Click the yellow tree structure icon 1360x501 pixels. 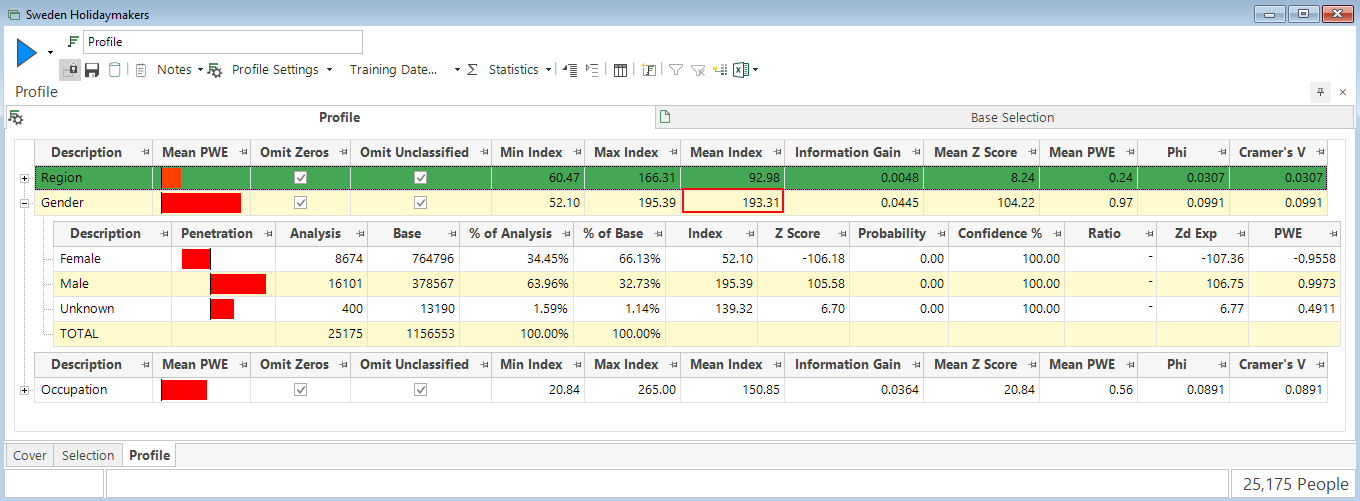click(x=719, y=70)
